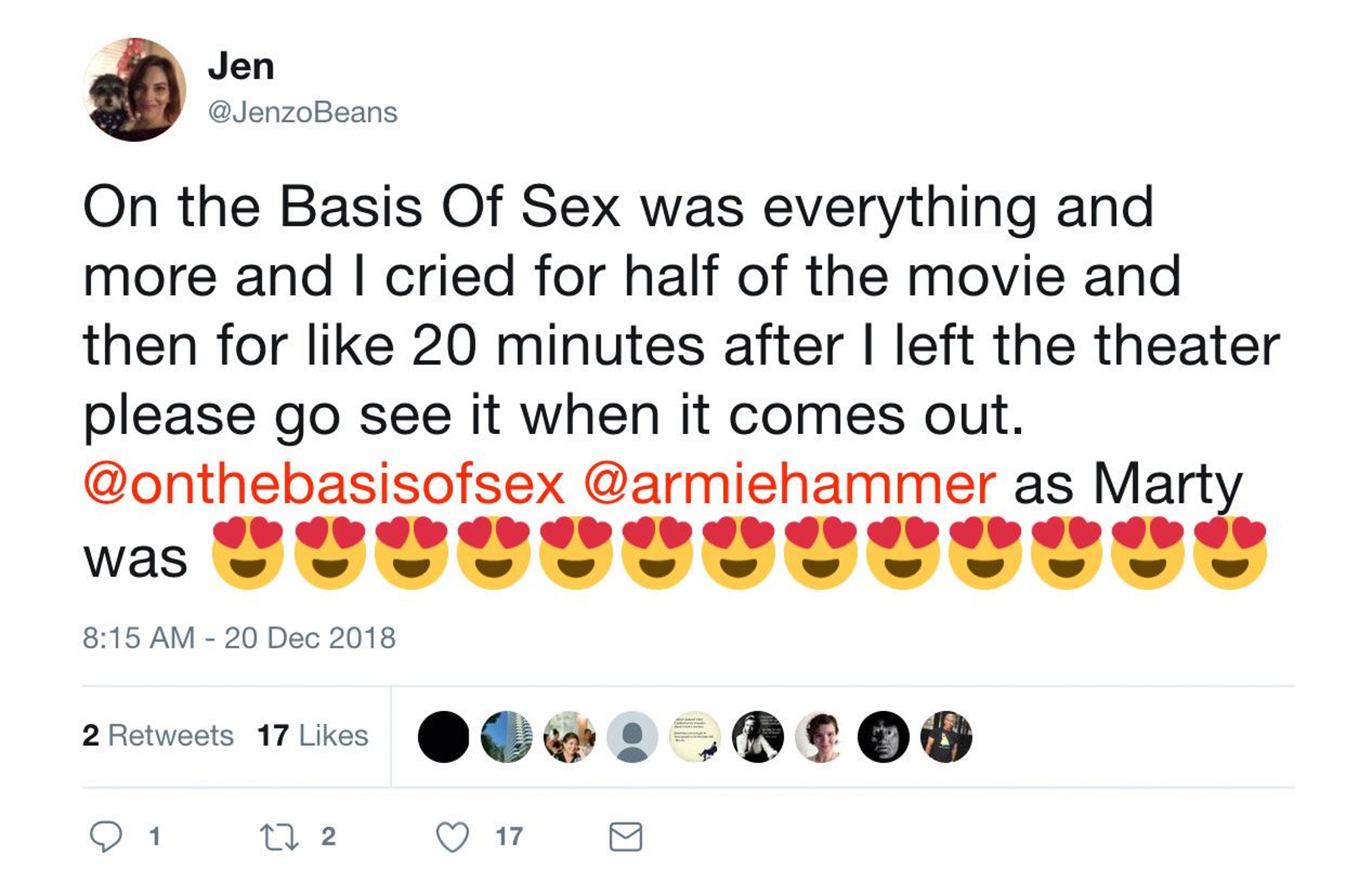
Task: Click the solid black liker avatar
Action: (x=443, y=736)
